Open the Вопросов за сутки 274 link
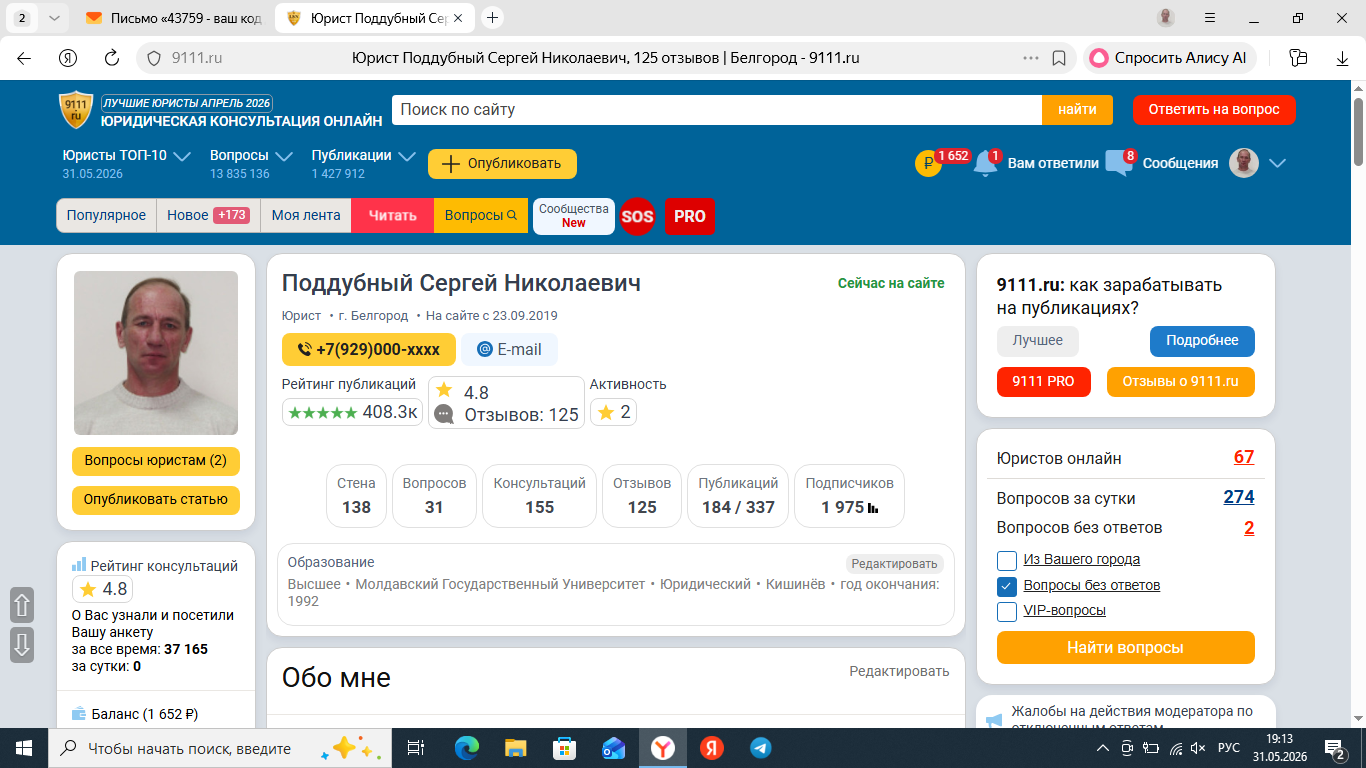Screen dimensions: 1366x768 [1238, 497]
